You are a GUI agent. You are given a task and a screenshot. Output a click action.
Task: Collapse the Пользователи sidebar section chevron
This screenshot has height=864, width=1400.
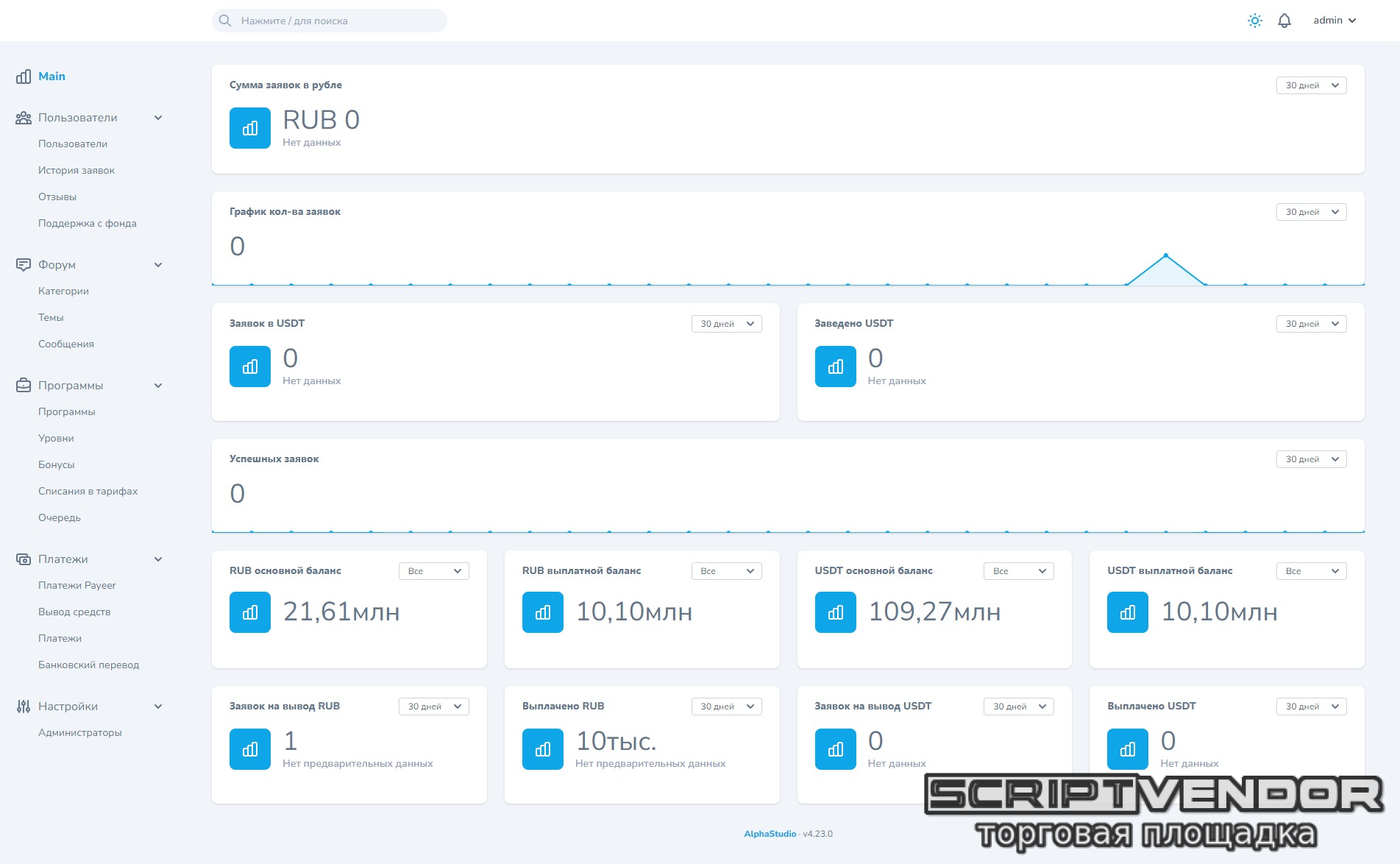pos(158,118)
